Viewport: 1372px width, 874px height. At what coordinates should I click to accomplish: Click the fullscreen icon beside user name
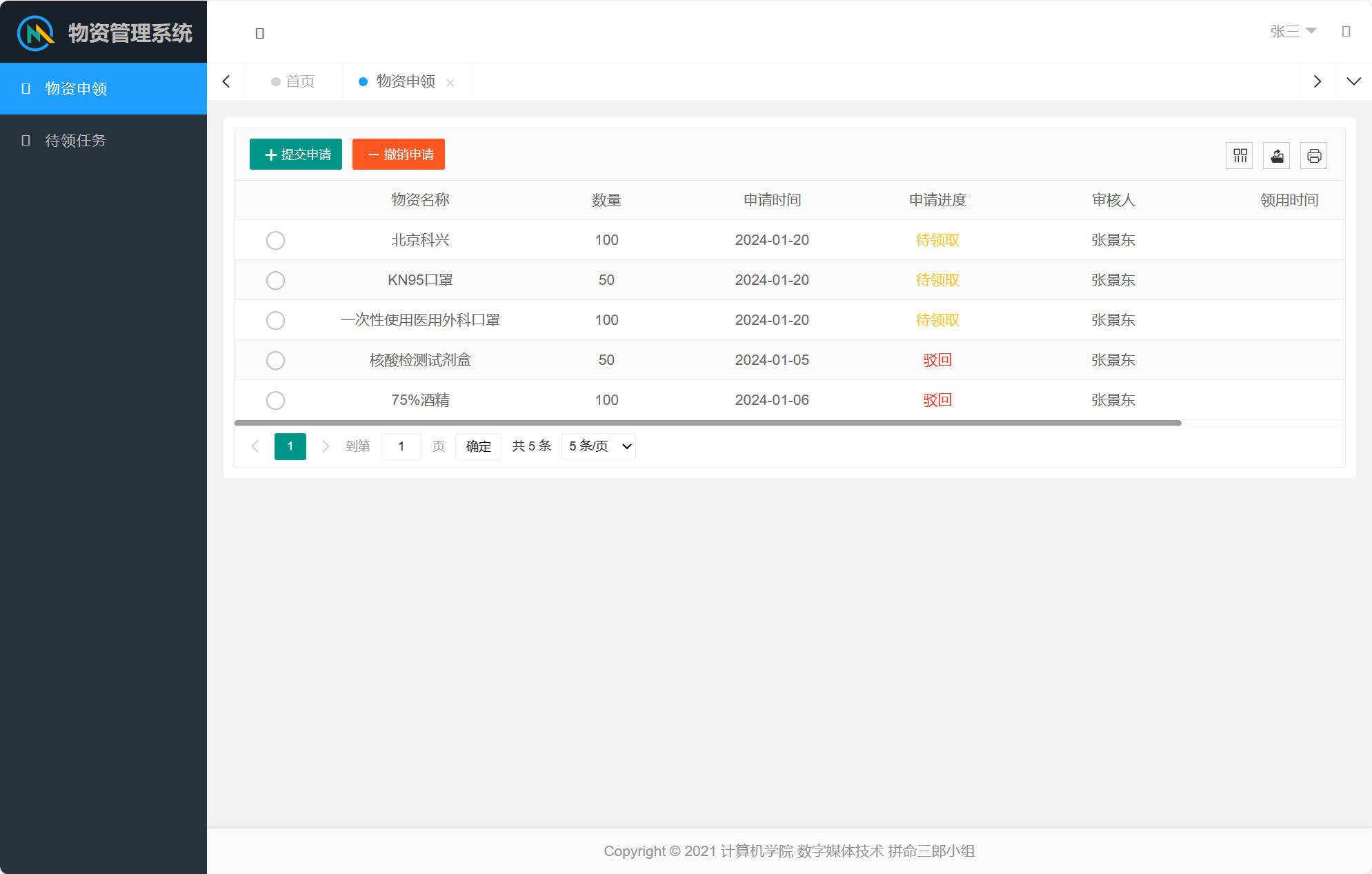[x=1346, y=32]
